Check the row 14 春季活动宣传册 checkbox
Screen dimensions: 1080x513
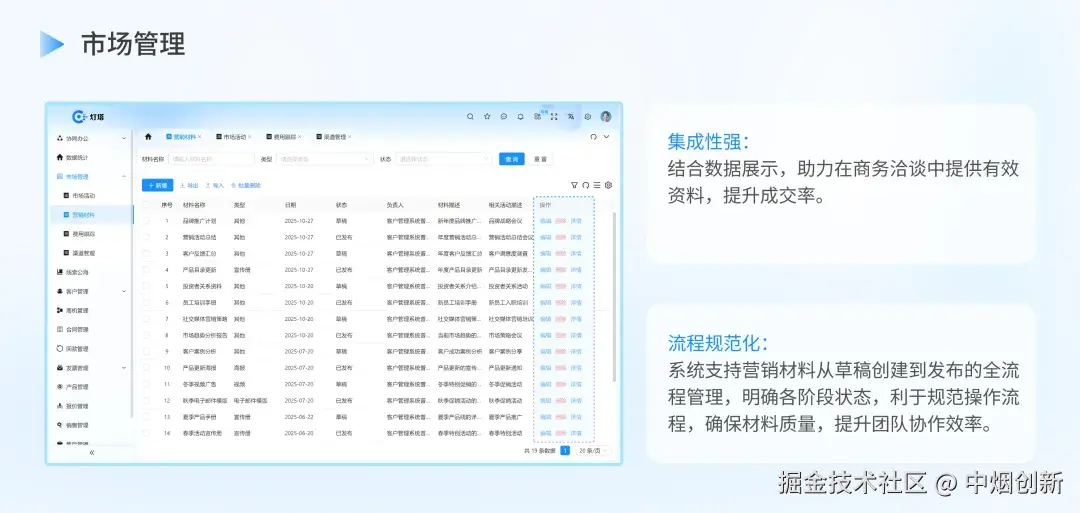coord(146,433)
